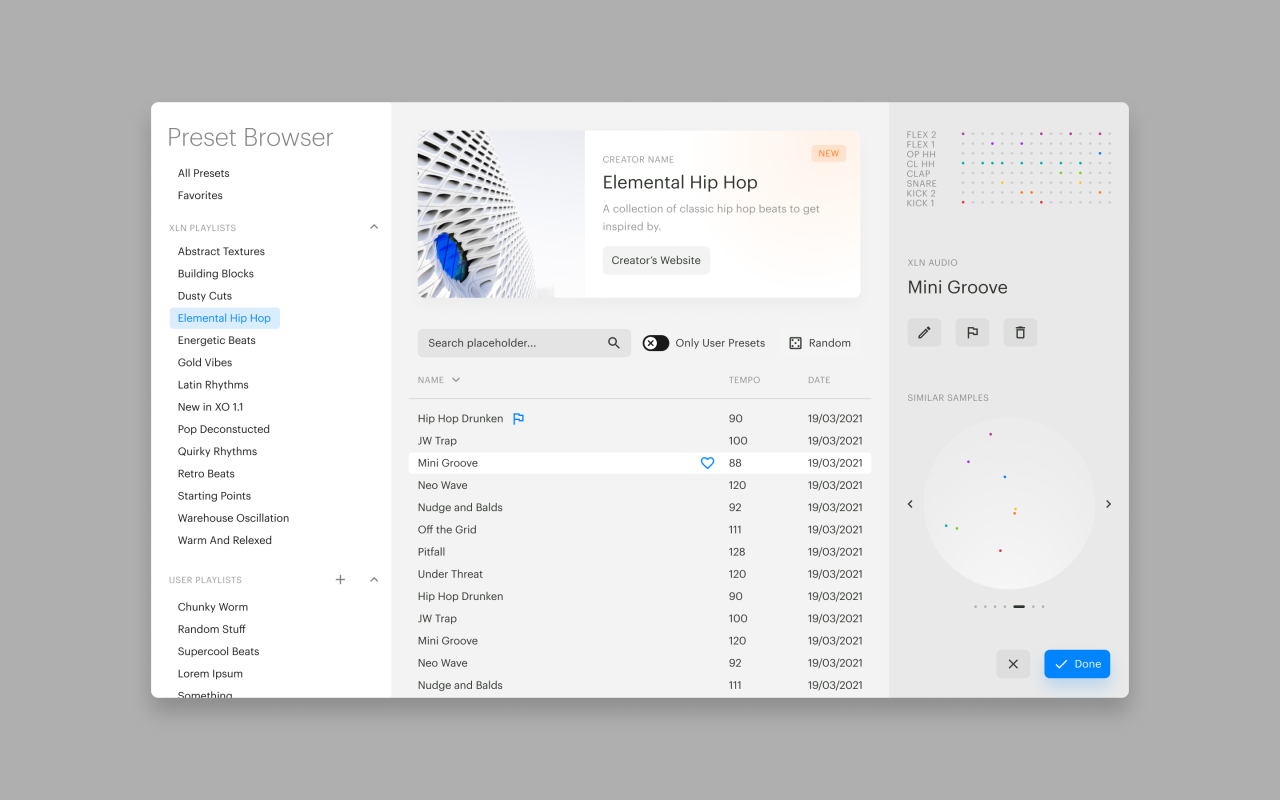Collapse the User Playlists section
Image resolution: width=1280 pixels, height=800 pixels.
click(374, 580)
